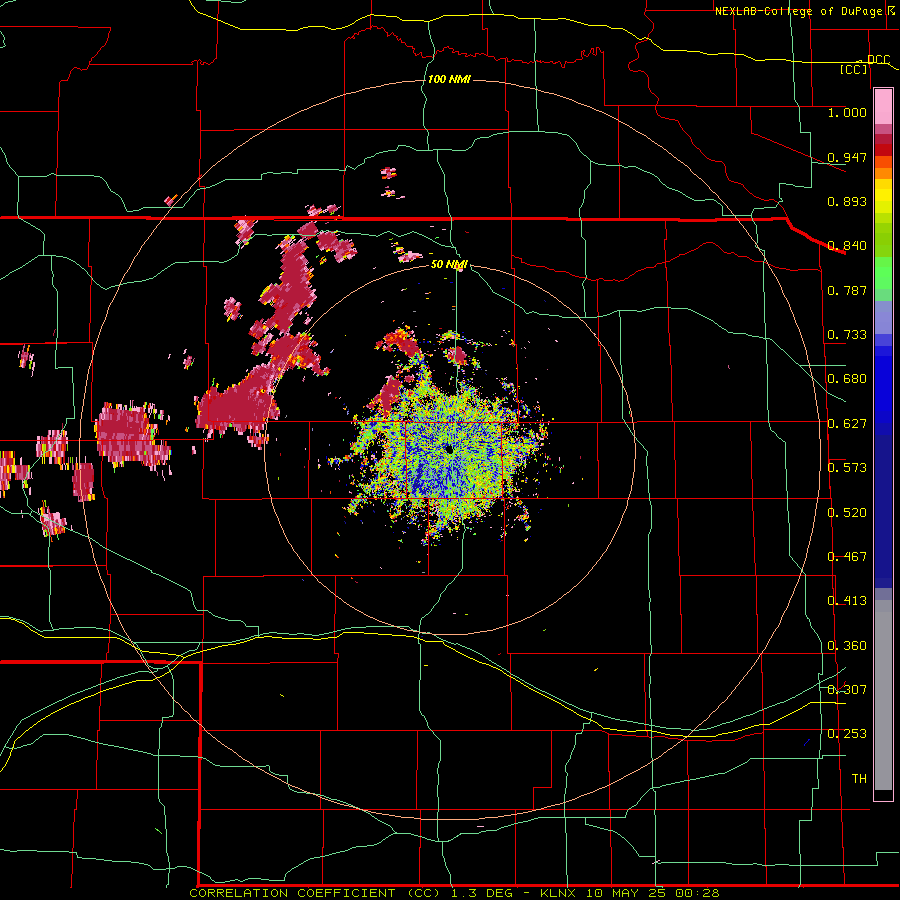900x900 pixels.
Task: Click the pink top segment of the color bar
Action: (x=883, y=106)
